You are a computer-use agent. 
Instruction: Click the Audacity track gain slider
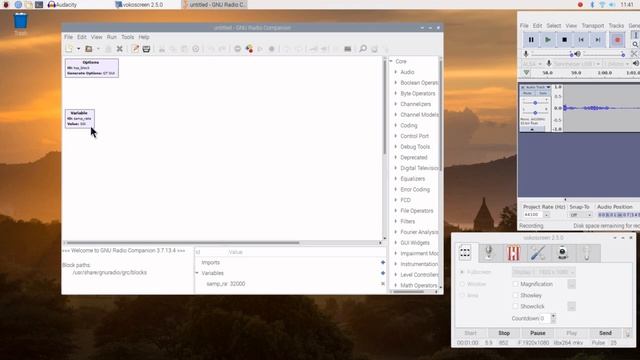click(x=535, y=103)
